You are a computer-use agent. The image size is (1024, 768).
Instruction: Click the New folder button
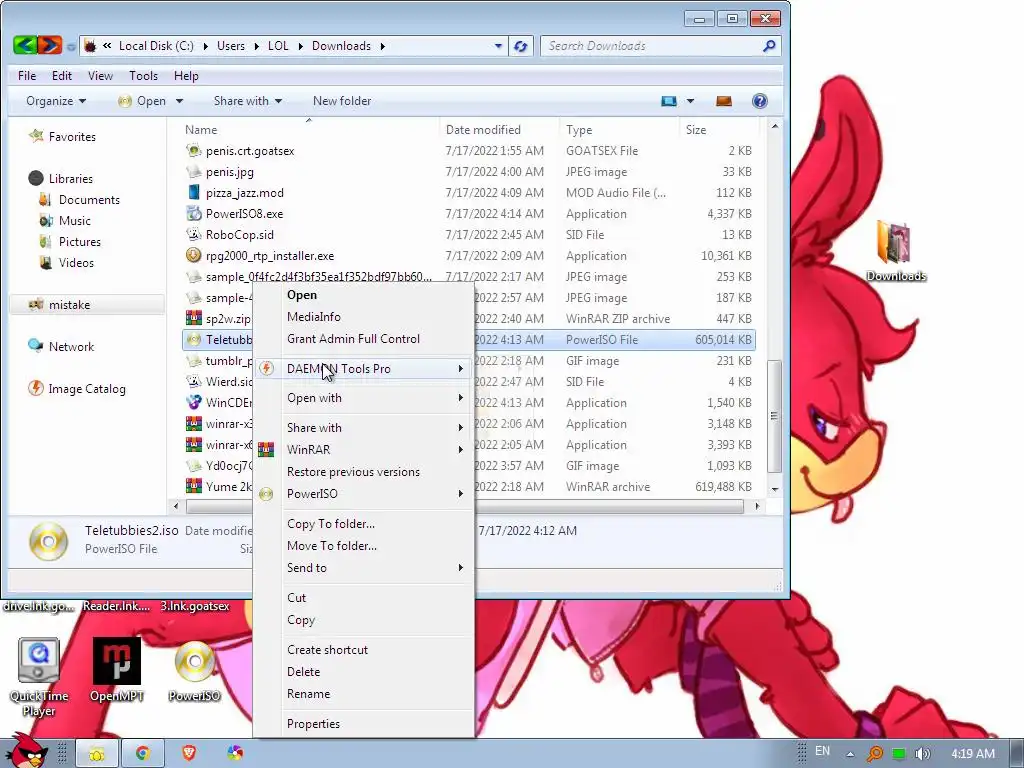(342, 101)
